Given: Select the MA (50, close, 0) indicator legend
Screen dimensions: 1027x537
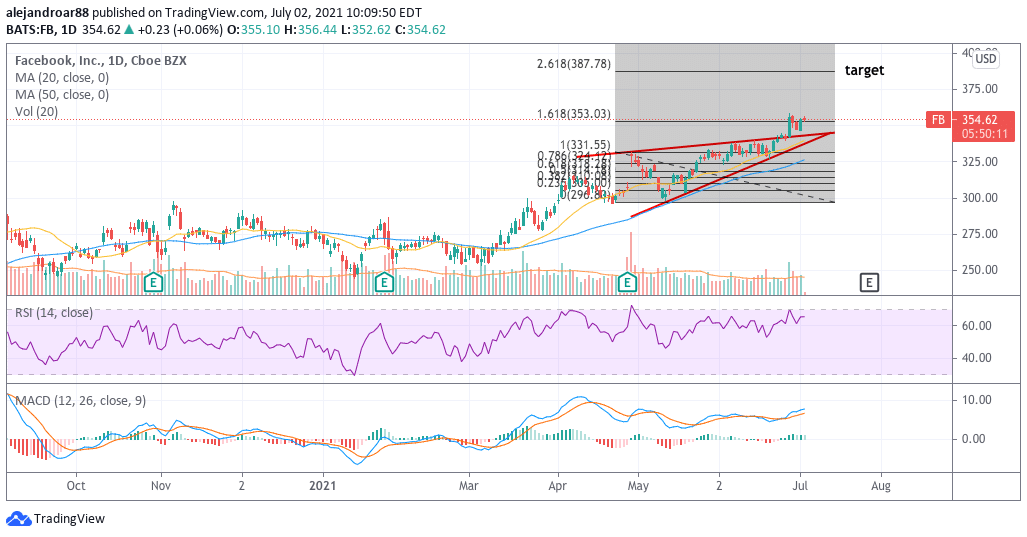Looking at the screenshot, I should [62, 95].
